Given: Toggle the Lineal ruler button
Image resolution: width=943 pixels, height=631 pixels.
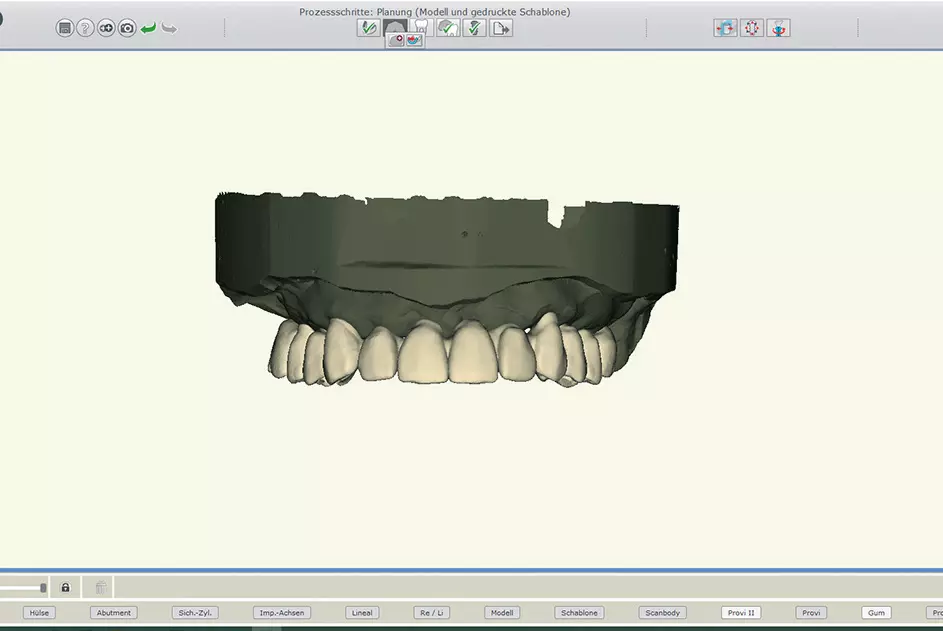Looking at the screenshot, I should [362, 612].
